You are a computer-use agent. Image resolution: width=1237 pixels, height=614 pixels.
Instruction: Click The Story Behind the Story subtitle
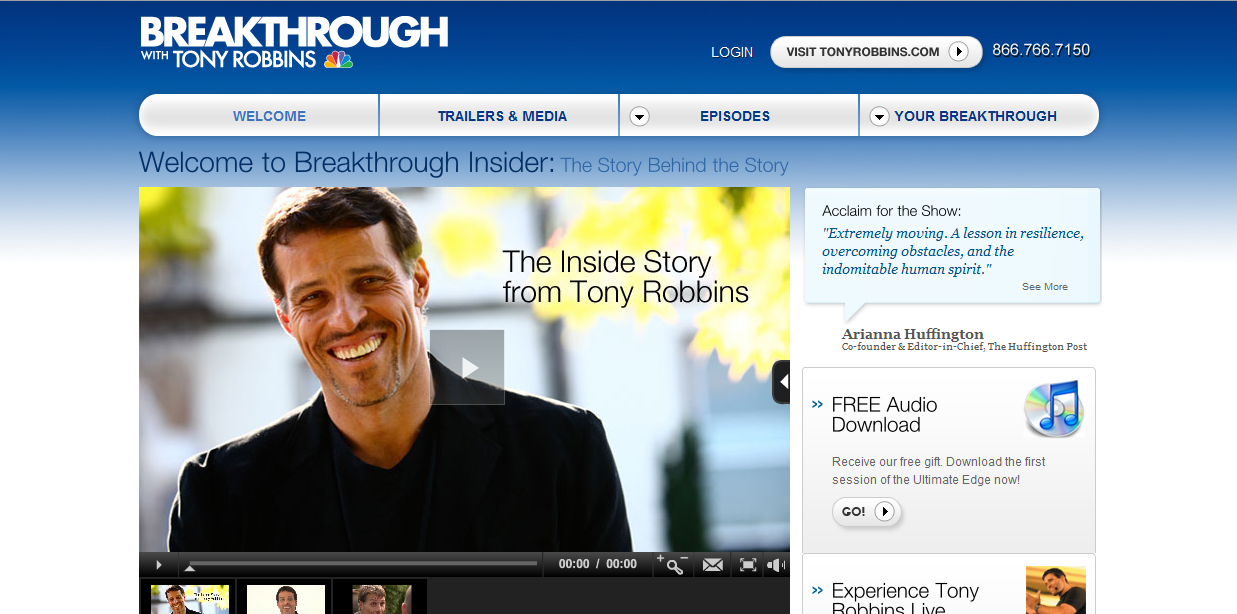675,165
